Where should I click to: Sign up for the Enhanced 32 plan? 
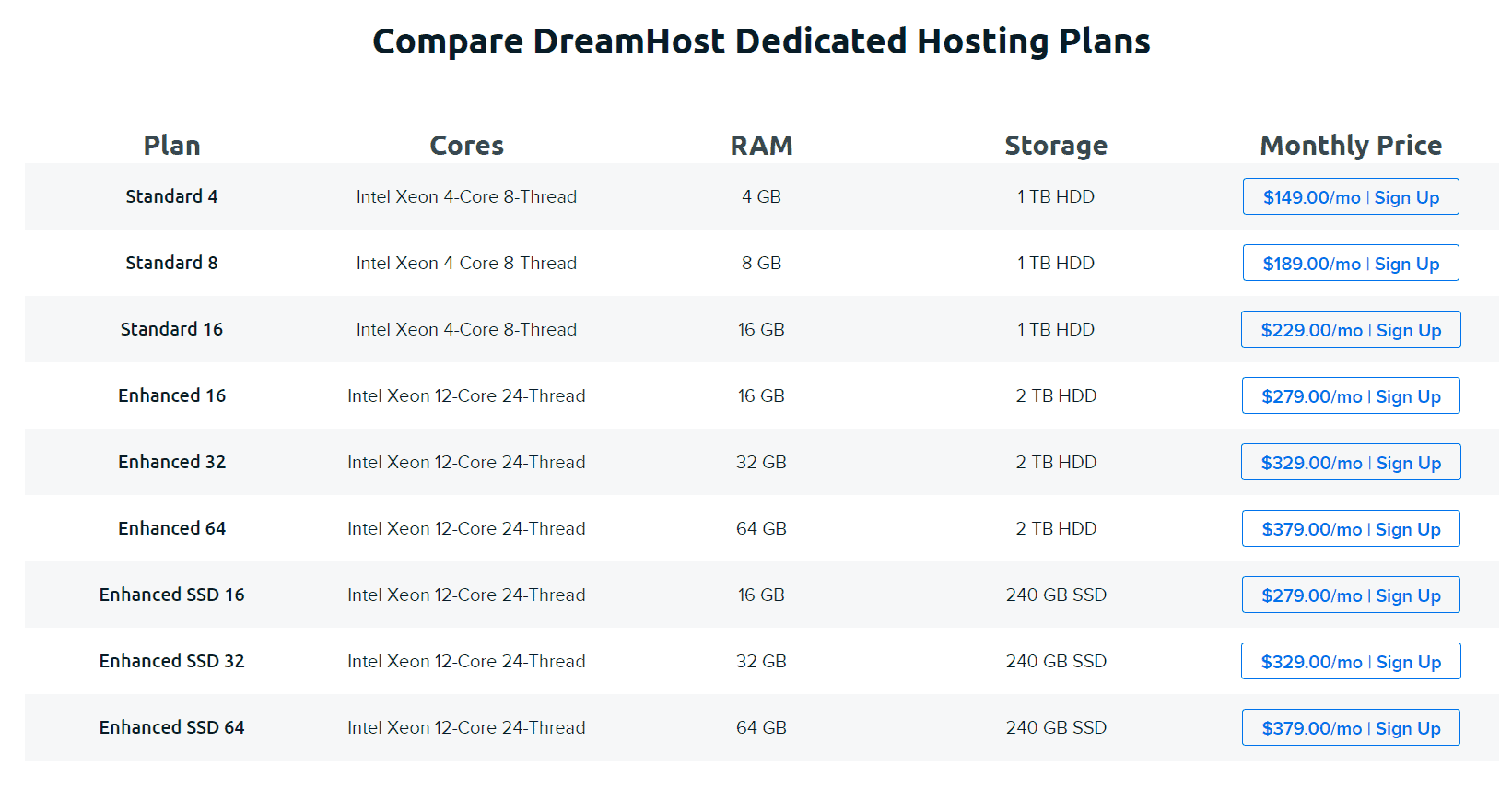(x=1350, y=463)
